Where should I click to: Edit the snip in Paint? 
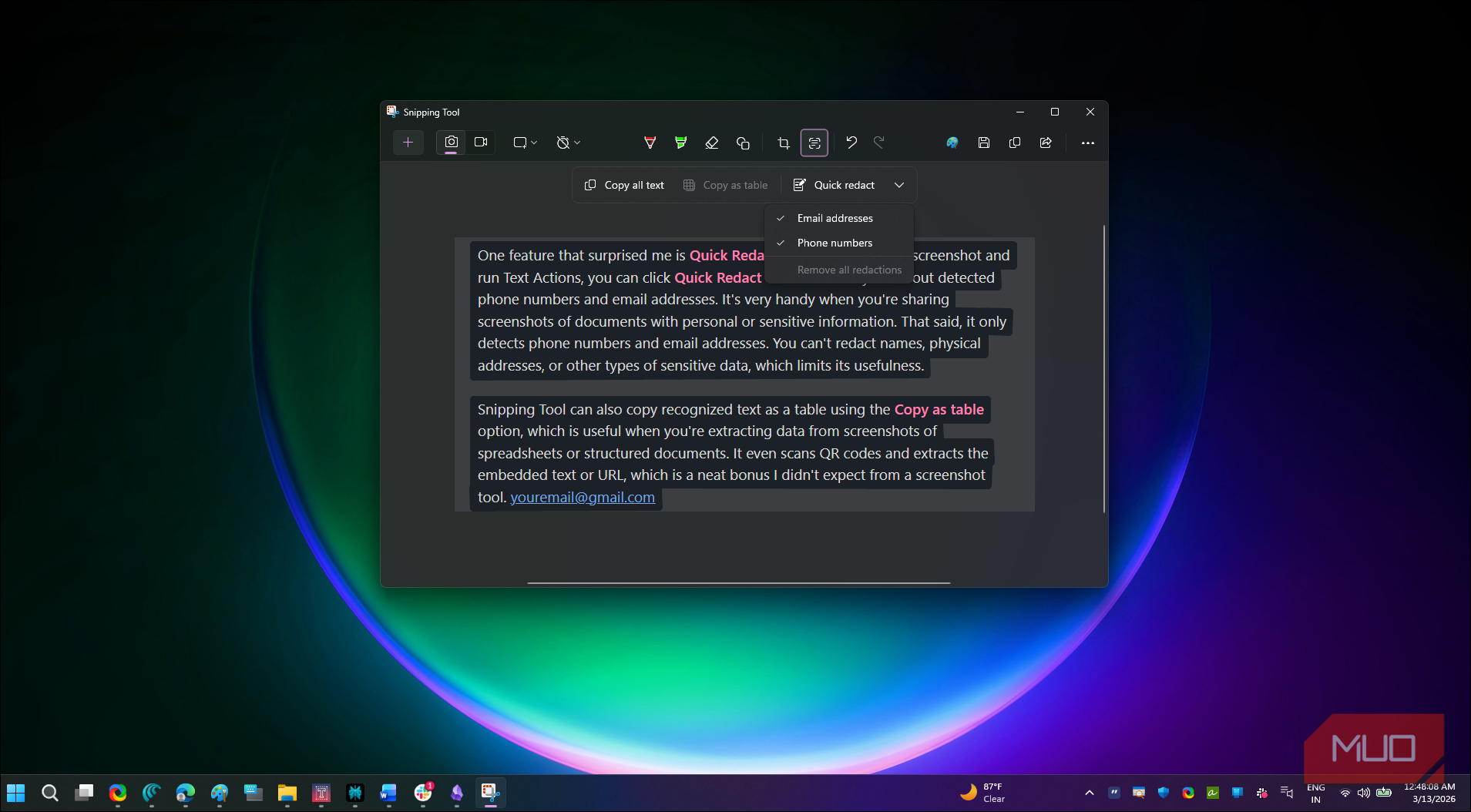(952, 143)
